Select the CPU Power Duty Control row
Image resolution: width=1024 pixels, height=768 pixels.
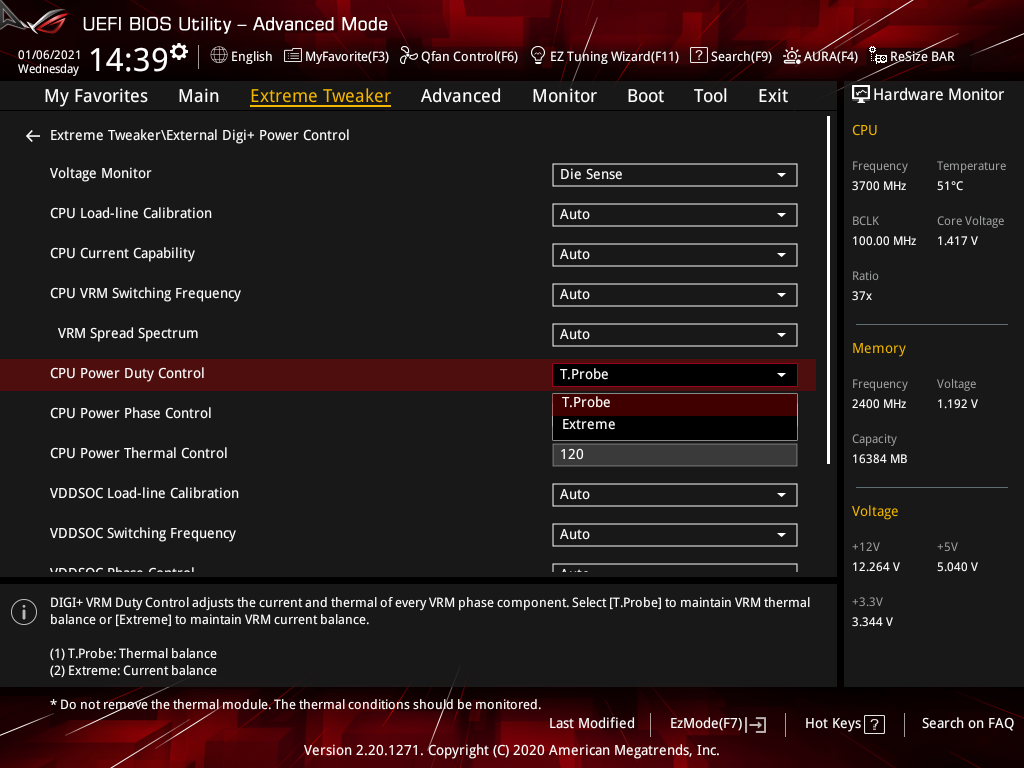click(x=408, y=374)
